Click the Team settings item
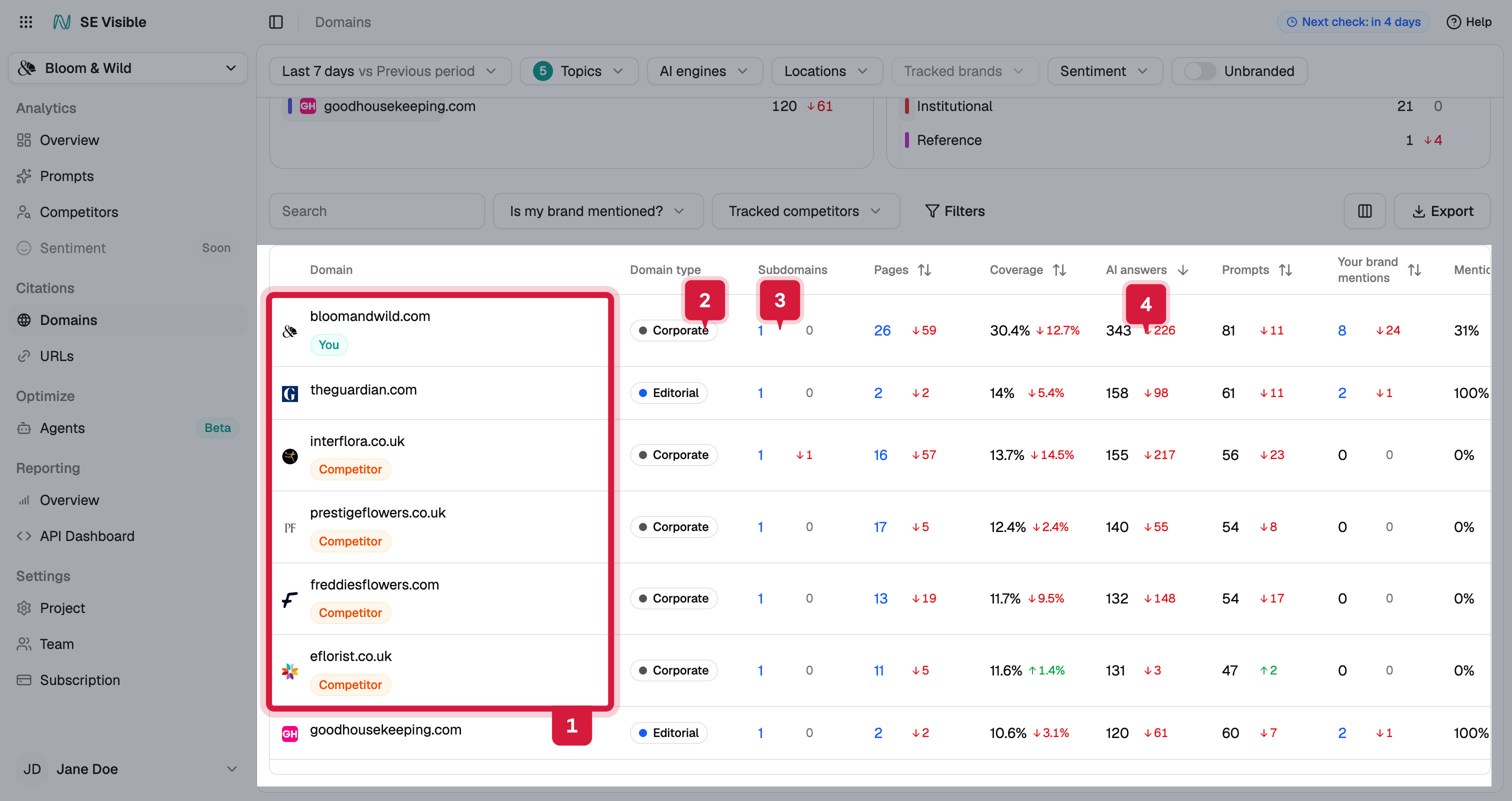The height and width of the screenshot is (801, 1512). (x=56, y=644)
